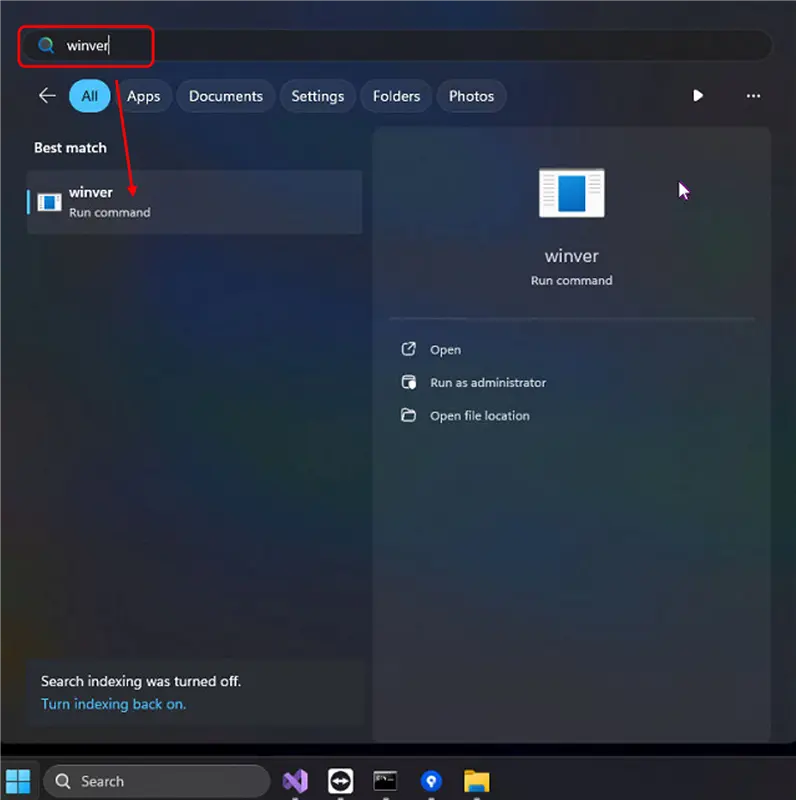Screen dimensions: 796x800
Task: Click Turn indexing back on link
Action: pos(113,704)
